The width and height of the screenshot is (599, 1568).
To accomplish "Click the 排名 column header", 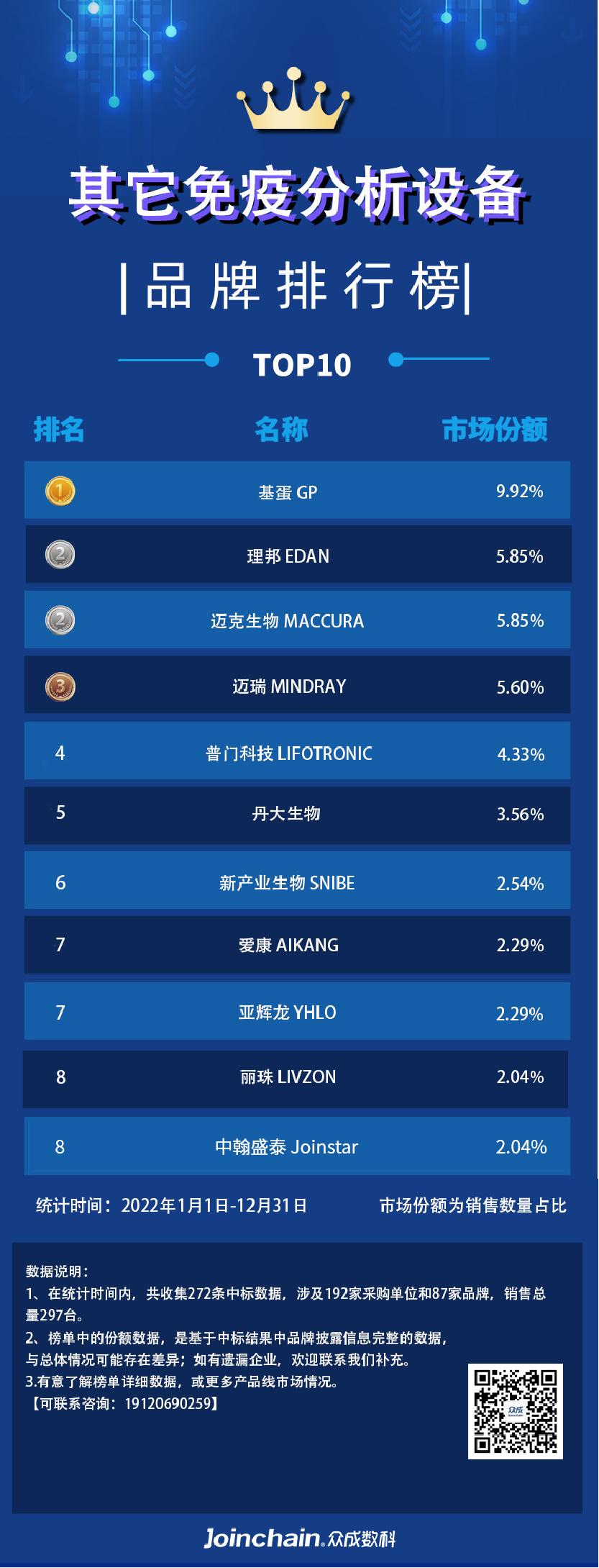I will [x=59, y=430].
